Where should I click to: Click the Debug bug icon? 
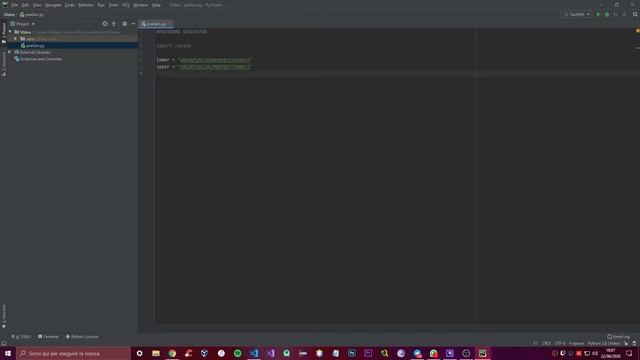click(x=607, y=14)
